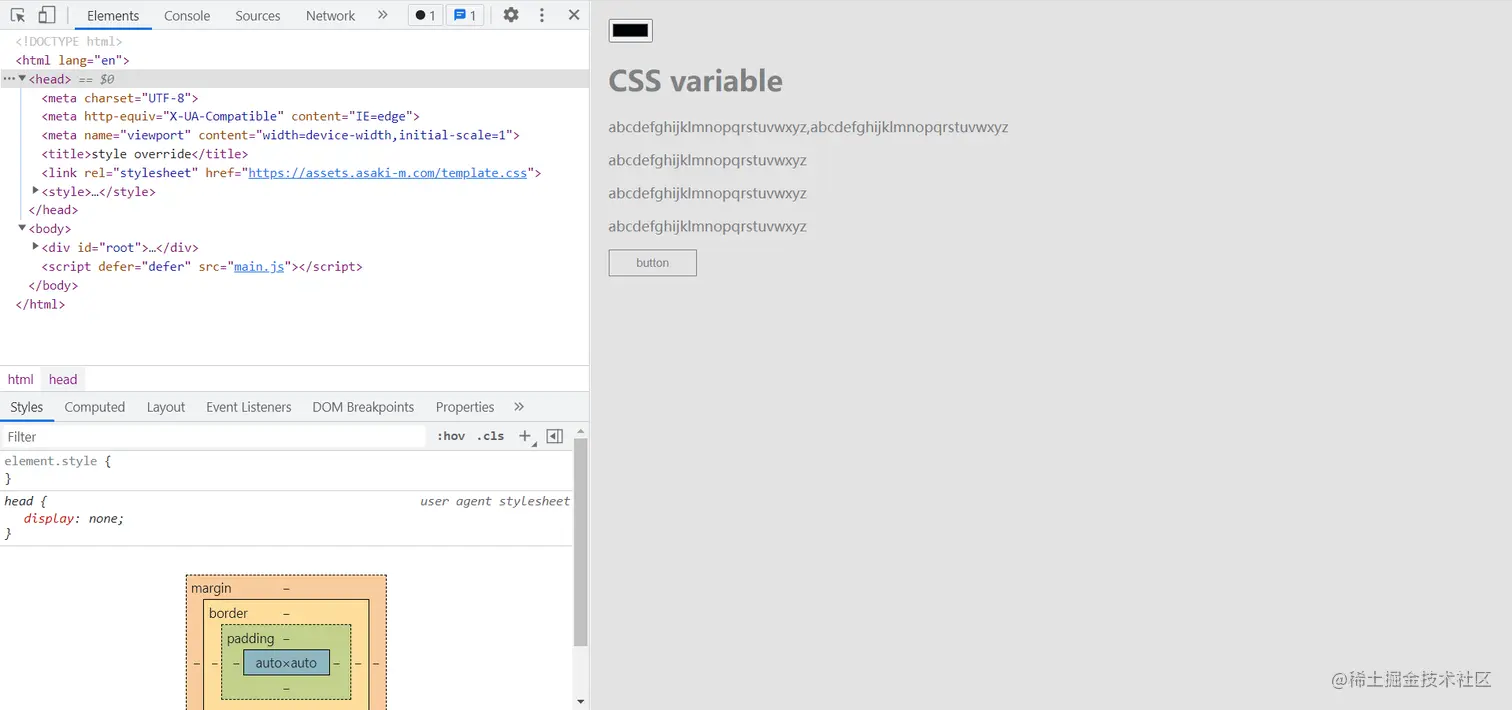
Task: Open the Sources tab
Action: (x=258, y=16)
